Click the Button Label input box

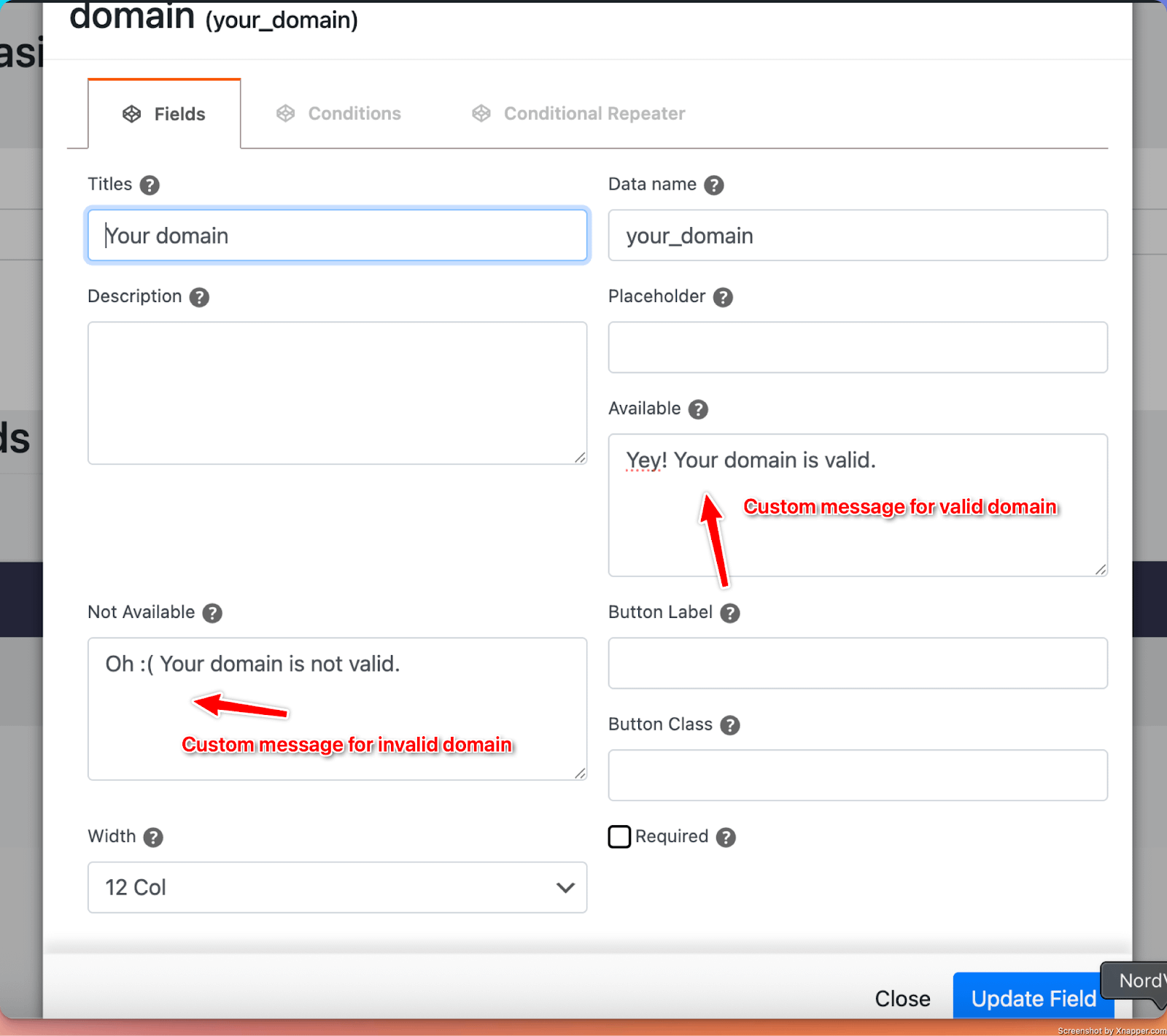[858, 663]
